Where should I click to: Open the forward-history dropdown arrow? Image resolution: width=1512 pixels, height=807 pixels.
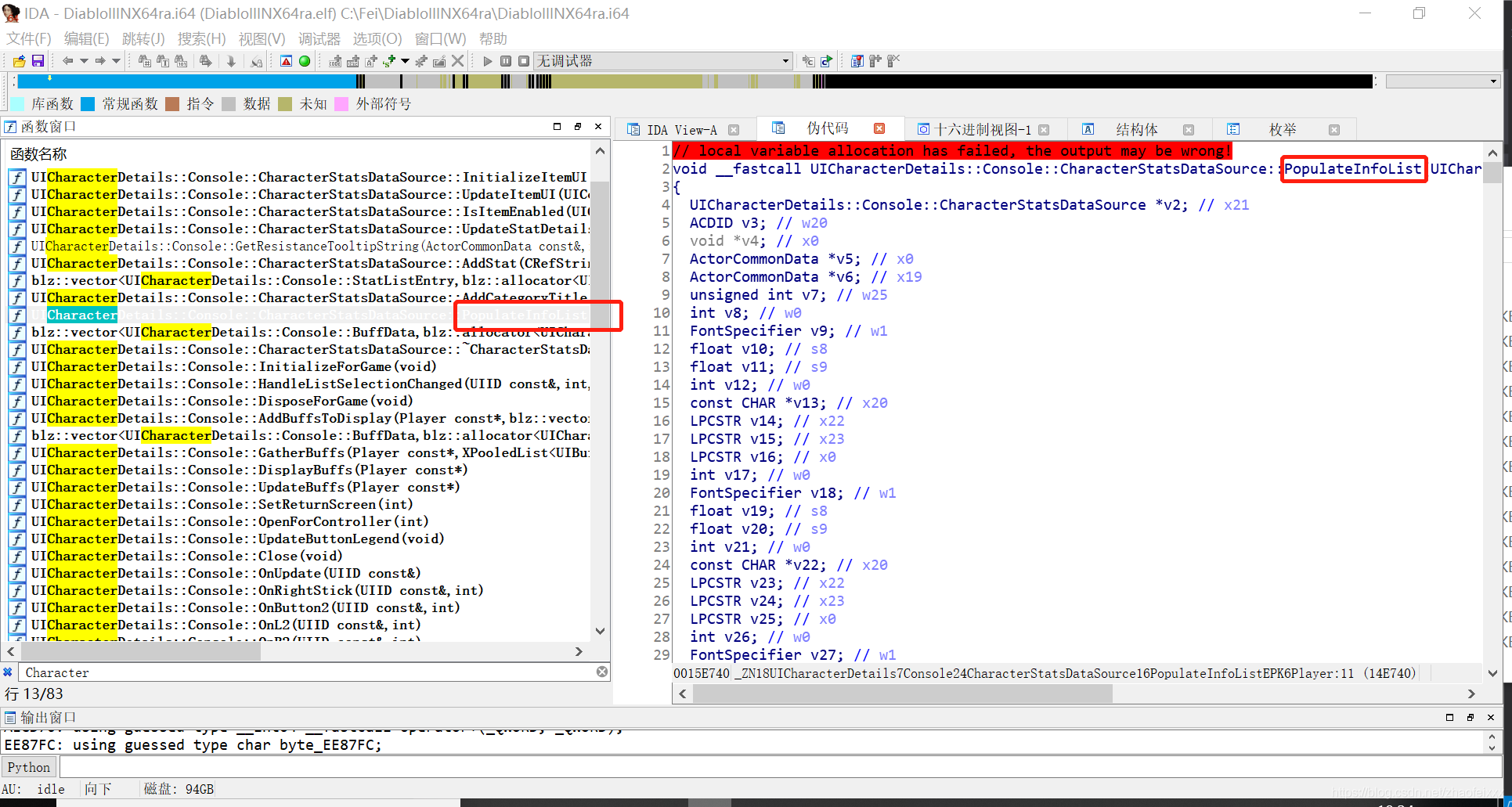tap(117, 61)
